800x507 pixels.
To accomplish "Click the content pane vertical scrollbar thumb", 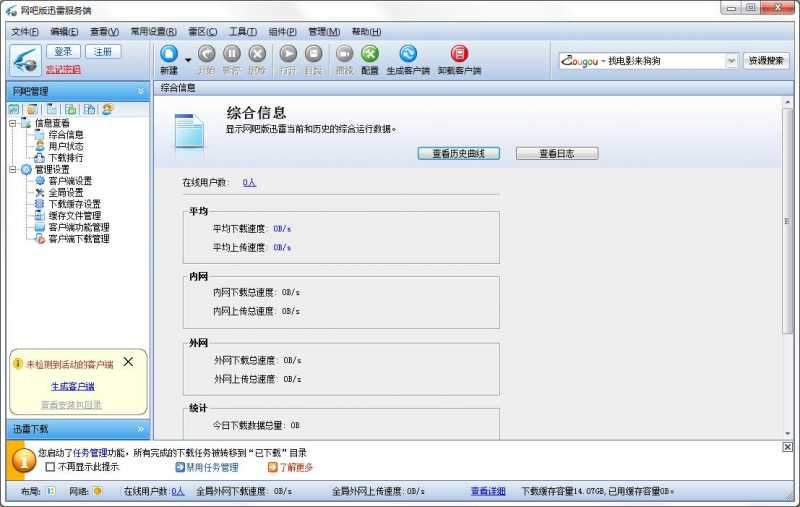I will pos(787,221).
